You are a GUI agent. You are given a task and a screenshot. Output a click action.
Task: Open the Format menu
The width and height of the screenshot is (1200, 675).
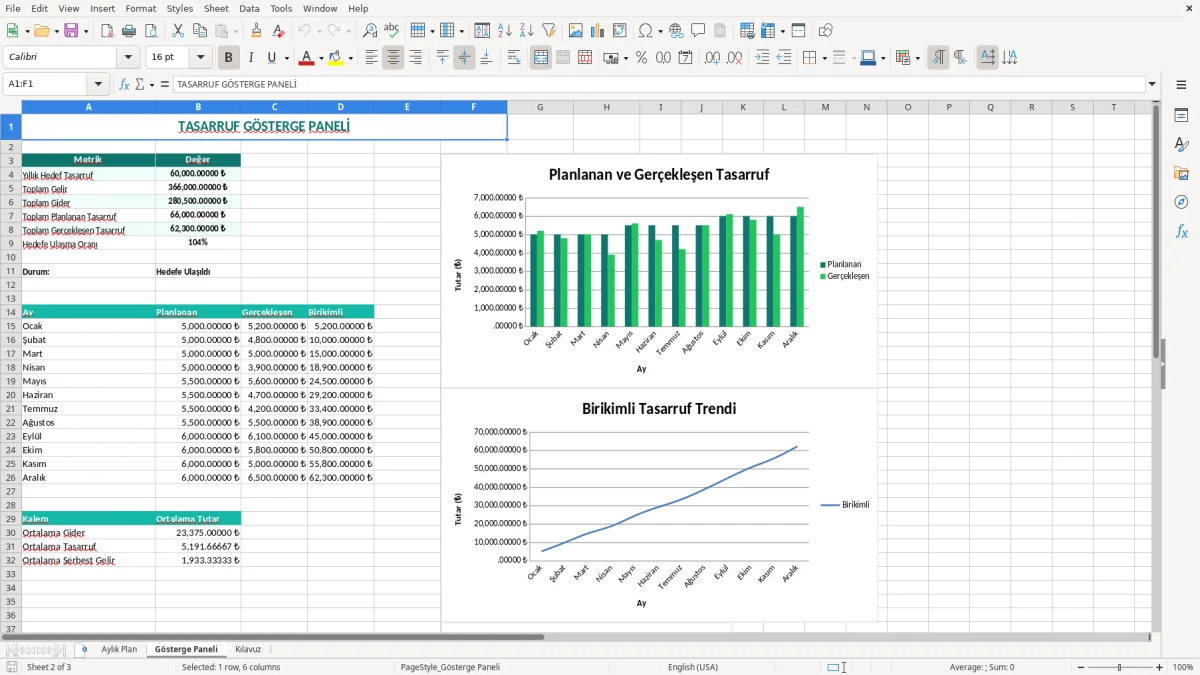(x=141, y=8)
